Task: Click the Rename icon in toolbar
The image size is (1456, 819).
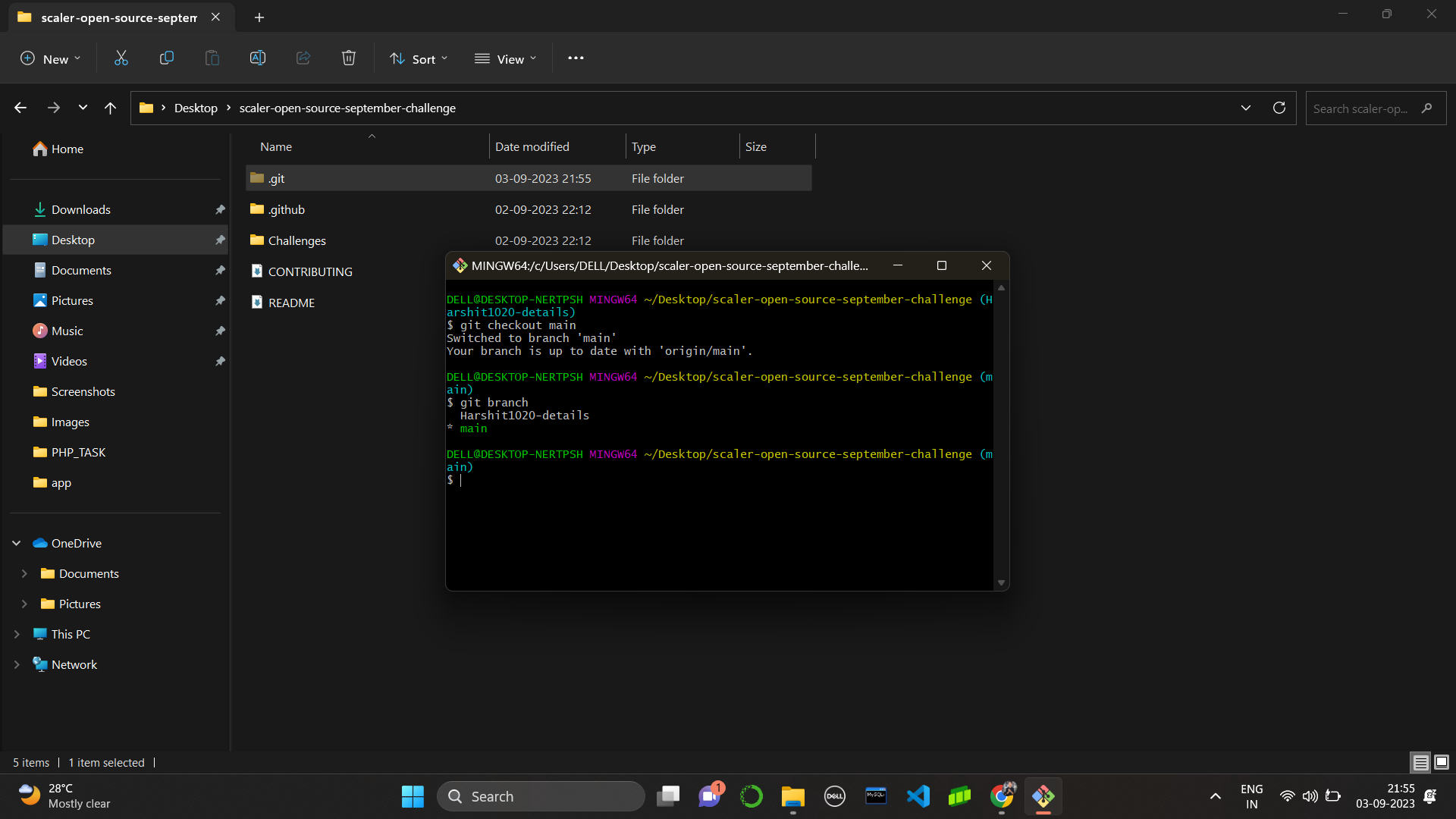Action: tap(258, 58)
